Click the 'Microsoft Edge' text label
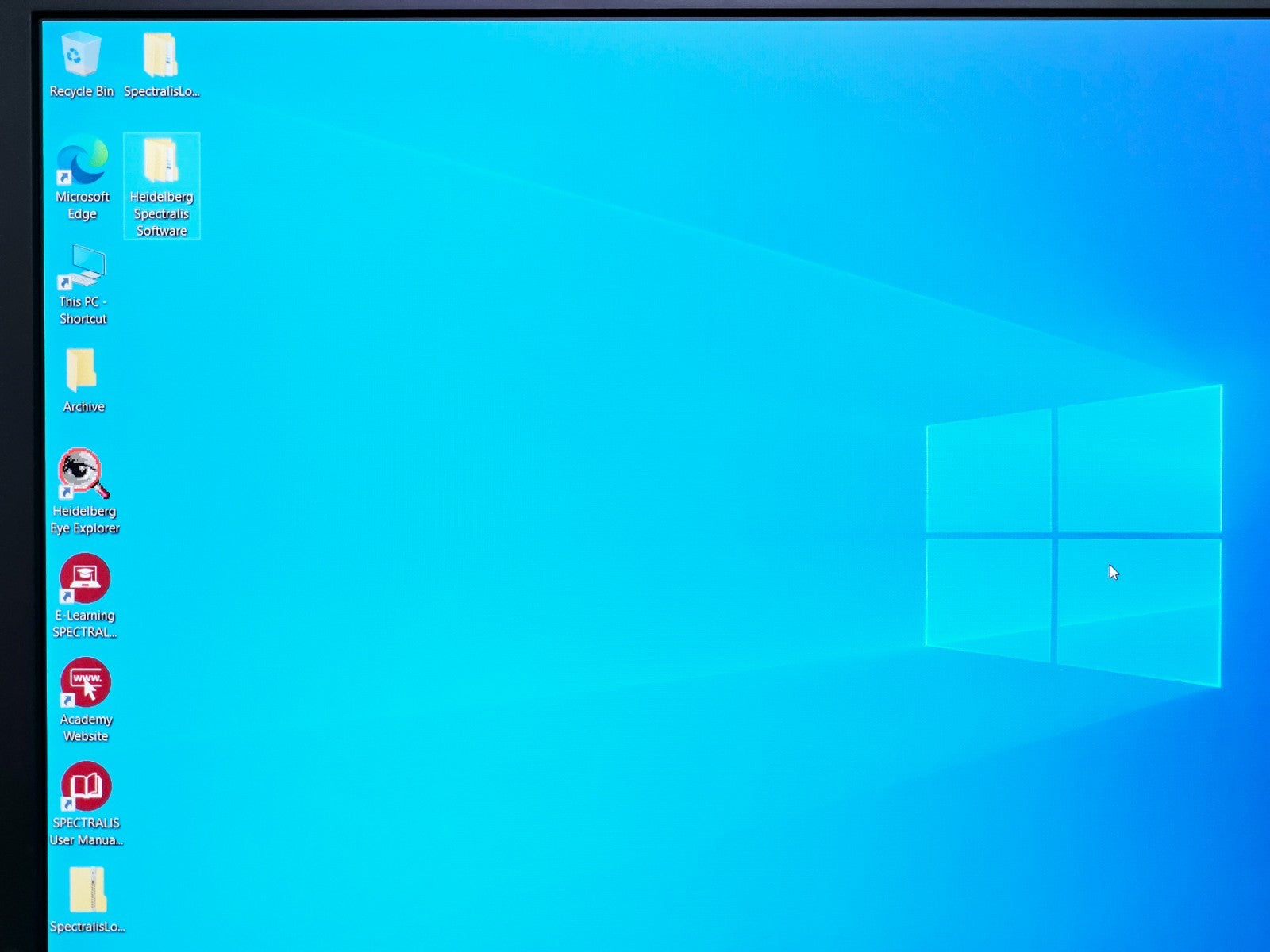The height and width of the screenshot is (952, 1270). point(83,205)
